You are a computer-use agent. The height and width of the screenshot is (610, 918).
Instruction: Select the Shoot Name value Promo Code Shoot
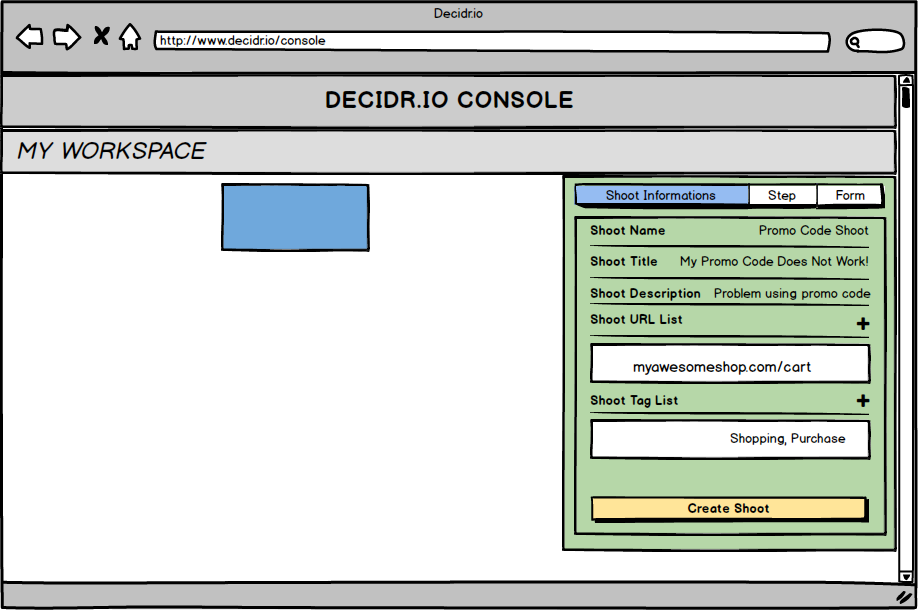pyautogui.click(x=813, y=230)
